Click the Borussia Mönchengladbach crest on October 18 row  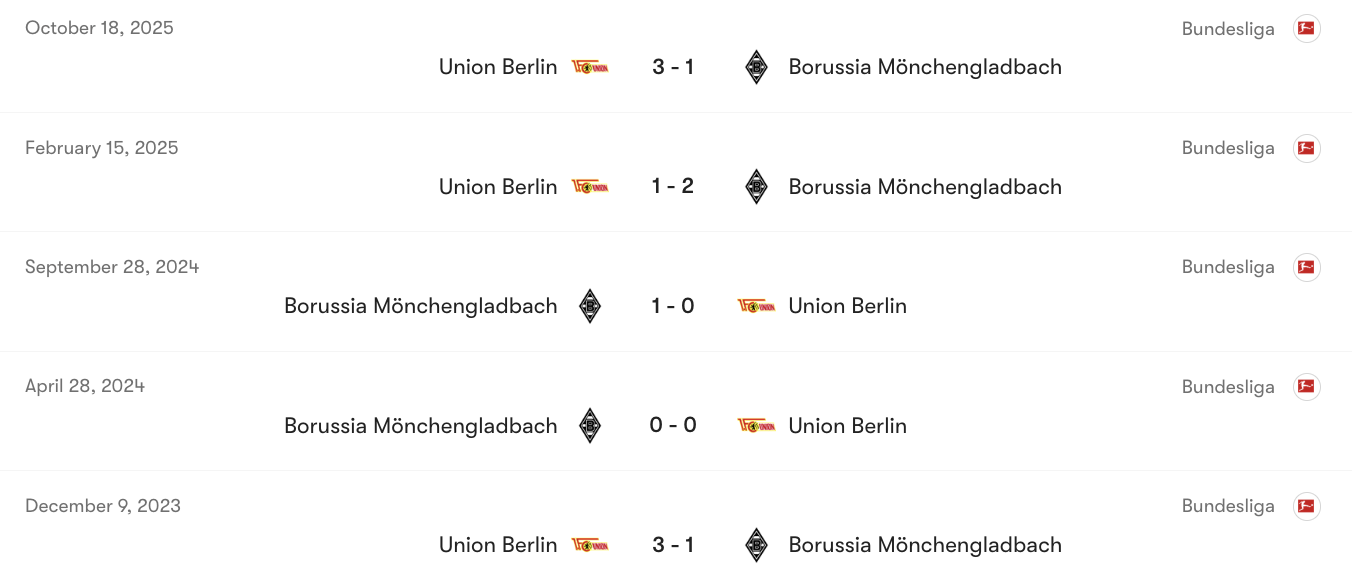756,66
